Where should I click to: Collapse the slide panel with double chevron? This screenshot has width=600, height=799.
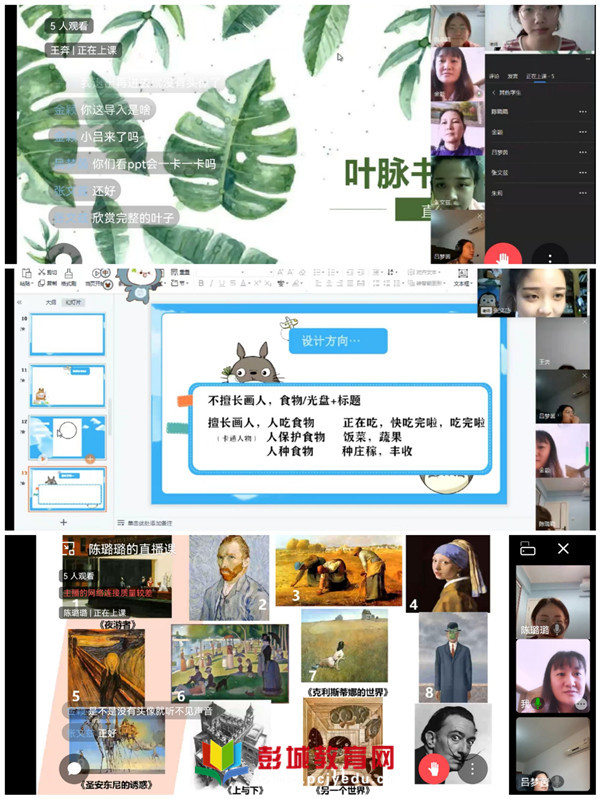coord(20,302)
